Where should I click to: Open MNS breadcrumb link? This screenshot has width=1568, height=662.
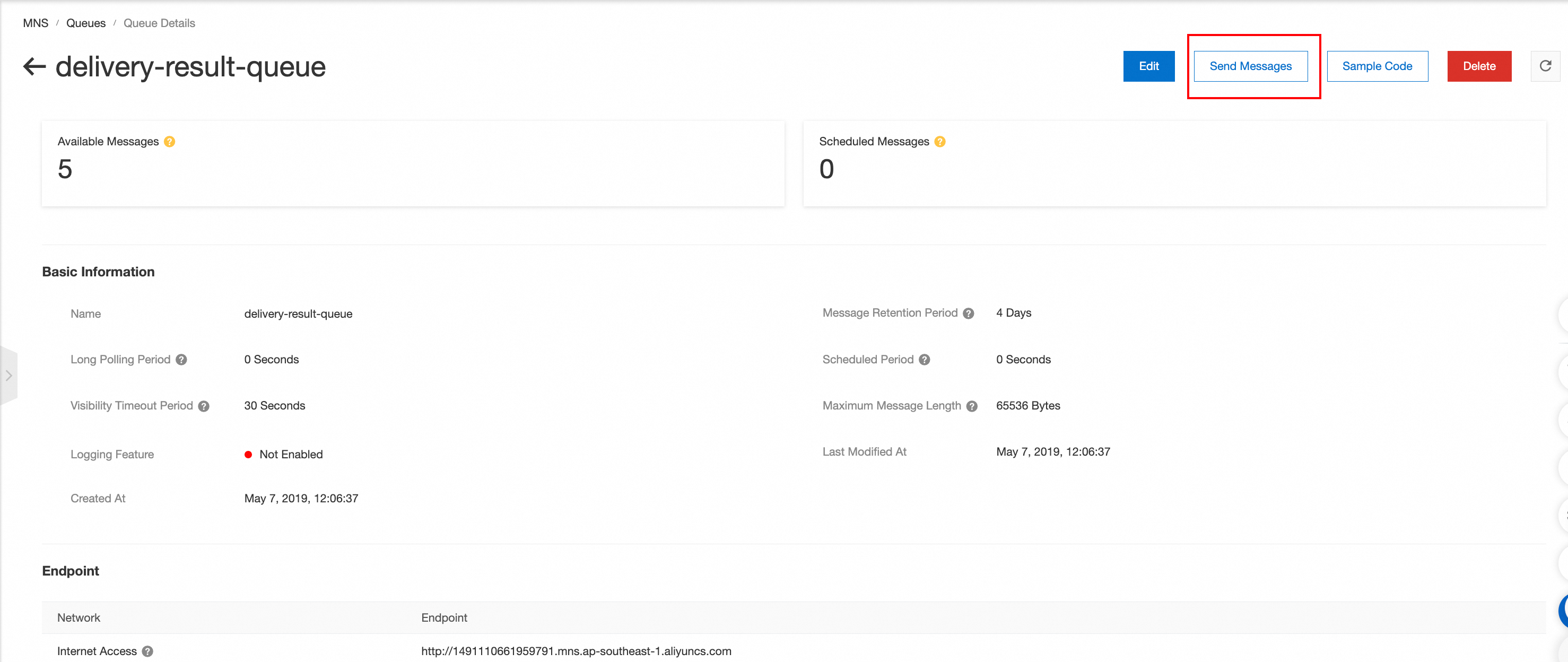(x=36, y=23)
